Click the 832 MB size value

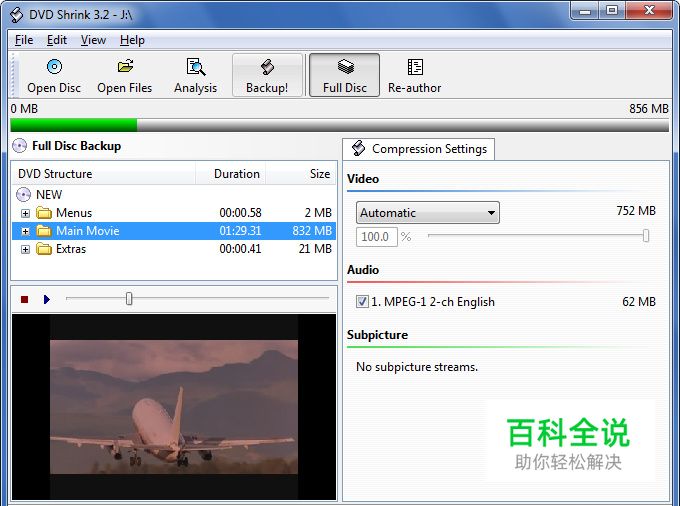tap(312, 231)
